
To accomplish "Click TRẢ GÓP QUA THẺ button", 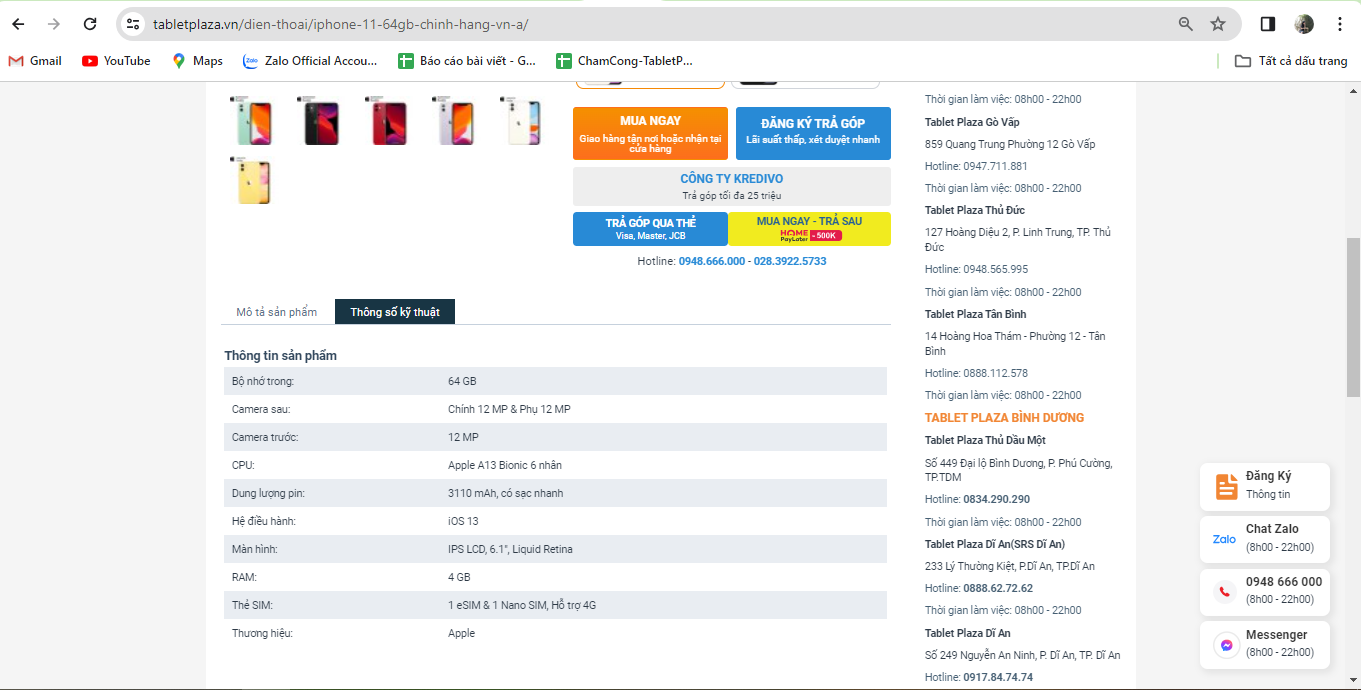I will point(650,229).
